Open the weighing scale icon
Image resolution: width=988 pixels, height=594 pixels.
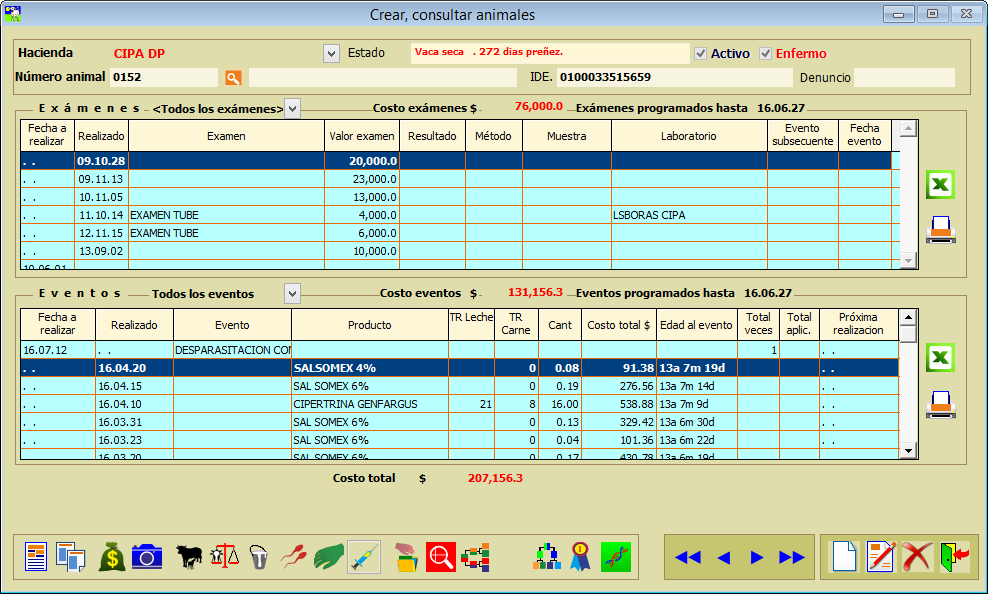225,556
